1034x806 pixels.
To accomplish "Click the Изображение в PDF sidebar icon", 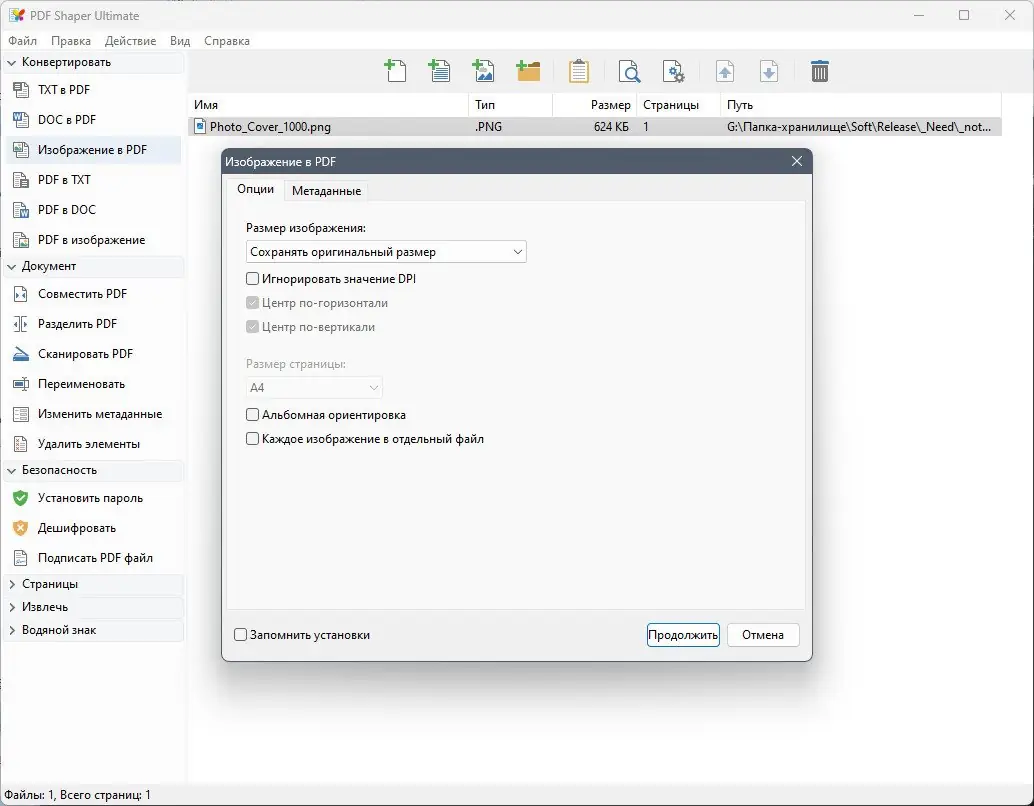I will 21,150.
